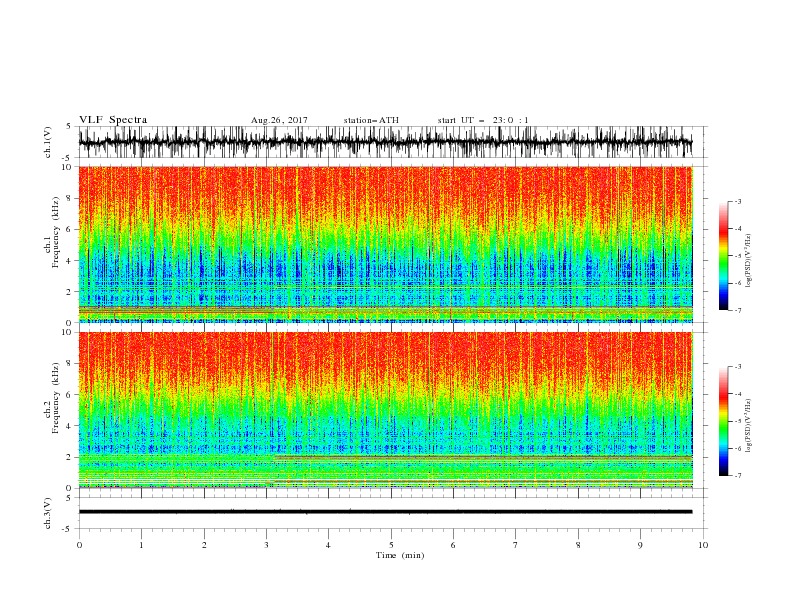Click the "10" kHz tick on ch.1 frequency axis
792x612 pixels.
pos(68,167)
